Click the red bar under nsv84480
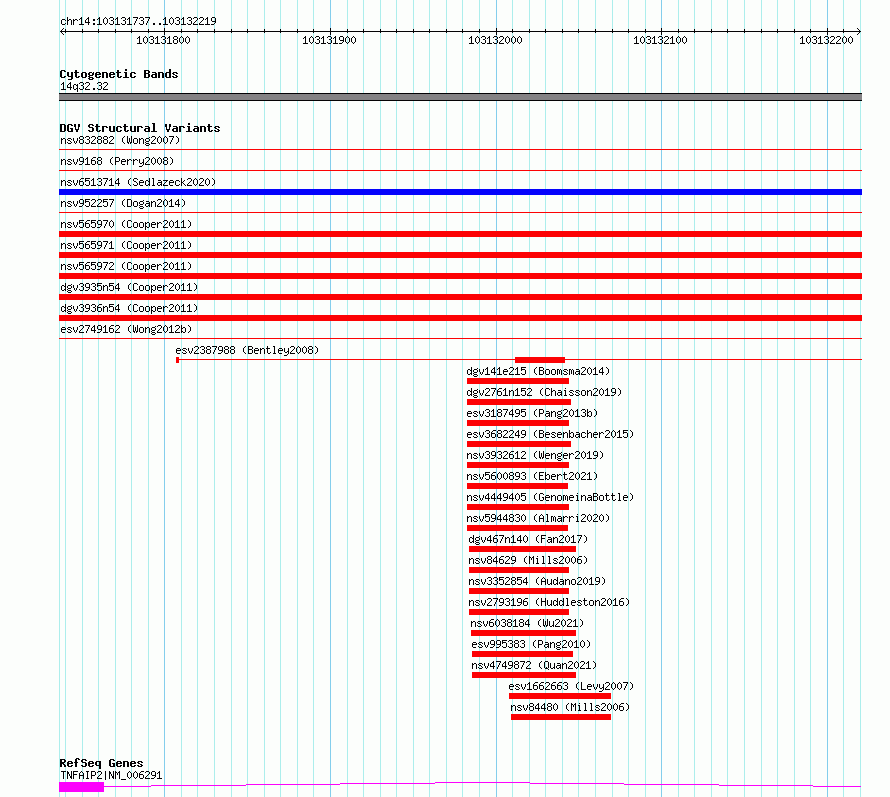The width and height of the screenshot is (890, 797). point(561,717)
